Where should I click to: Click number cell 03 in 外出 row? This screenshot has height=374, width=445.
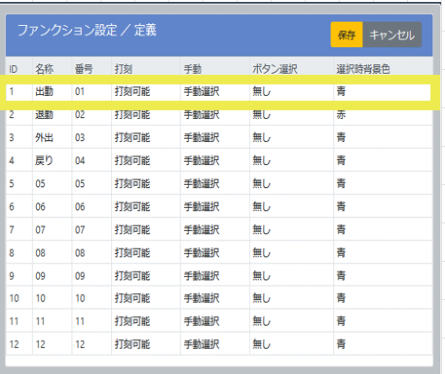(x=91, y=137)
